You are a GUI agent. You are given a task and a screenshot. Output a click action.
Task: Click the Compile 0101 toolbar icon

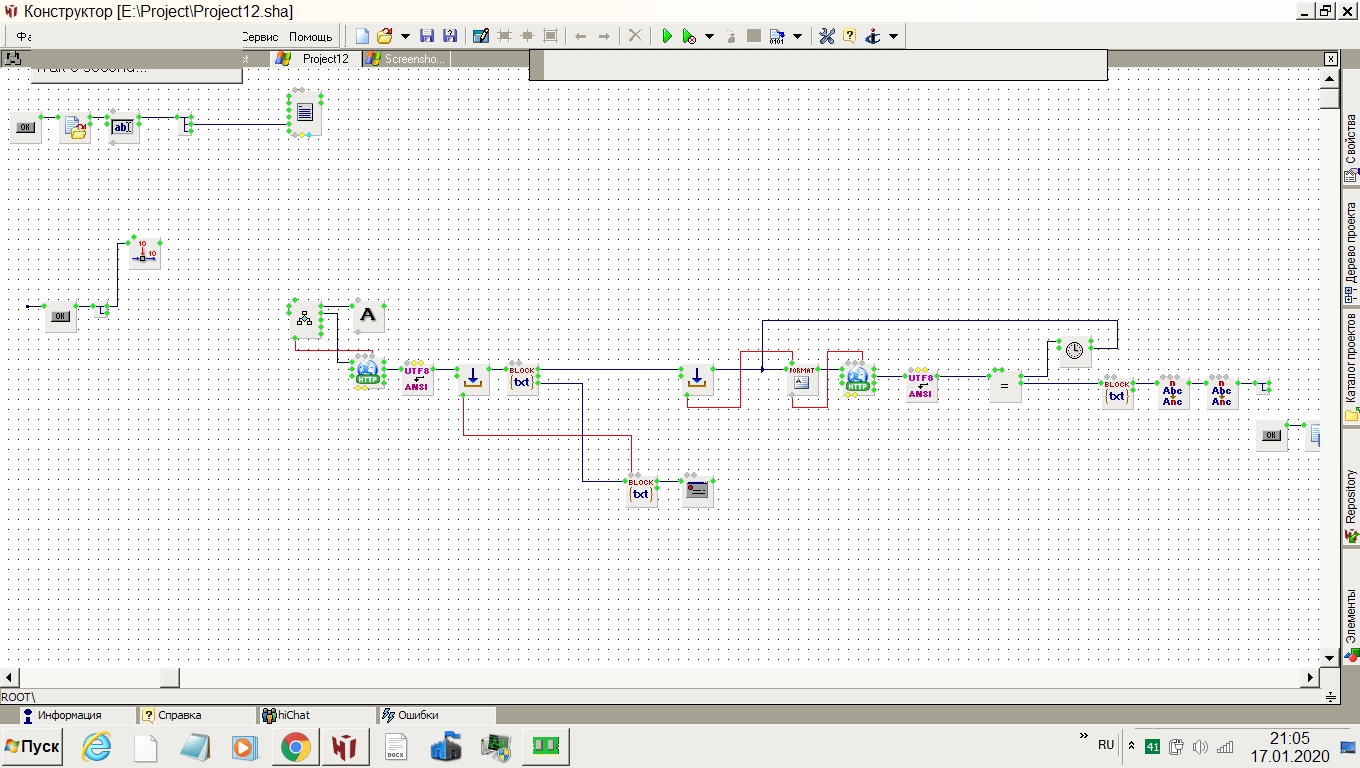[x=777, y=36]
